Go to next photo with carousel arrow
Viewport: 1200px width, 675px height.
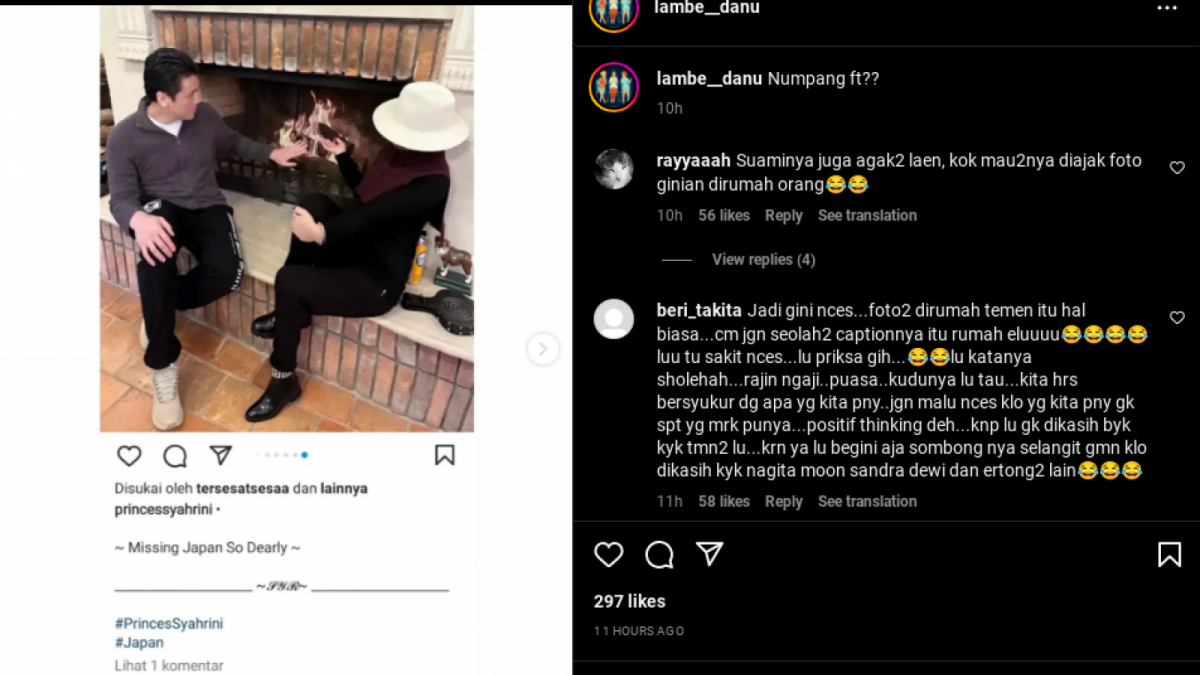click(x=543, y=349)
